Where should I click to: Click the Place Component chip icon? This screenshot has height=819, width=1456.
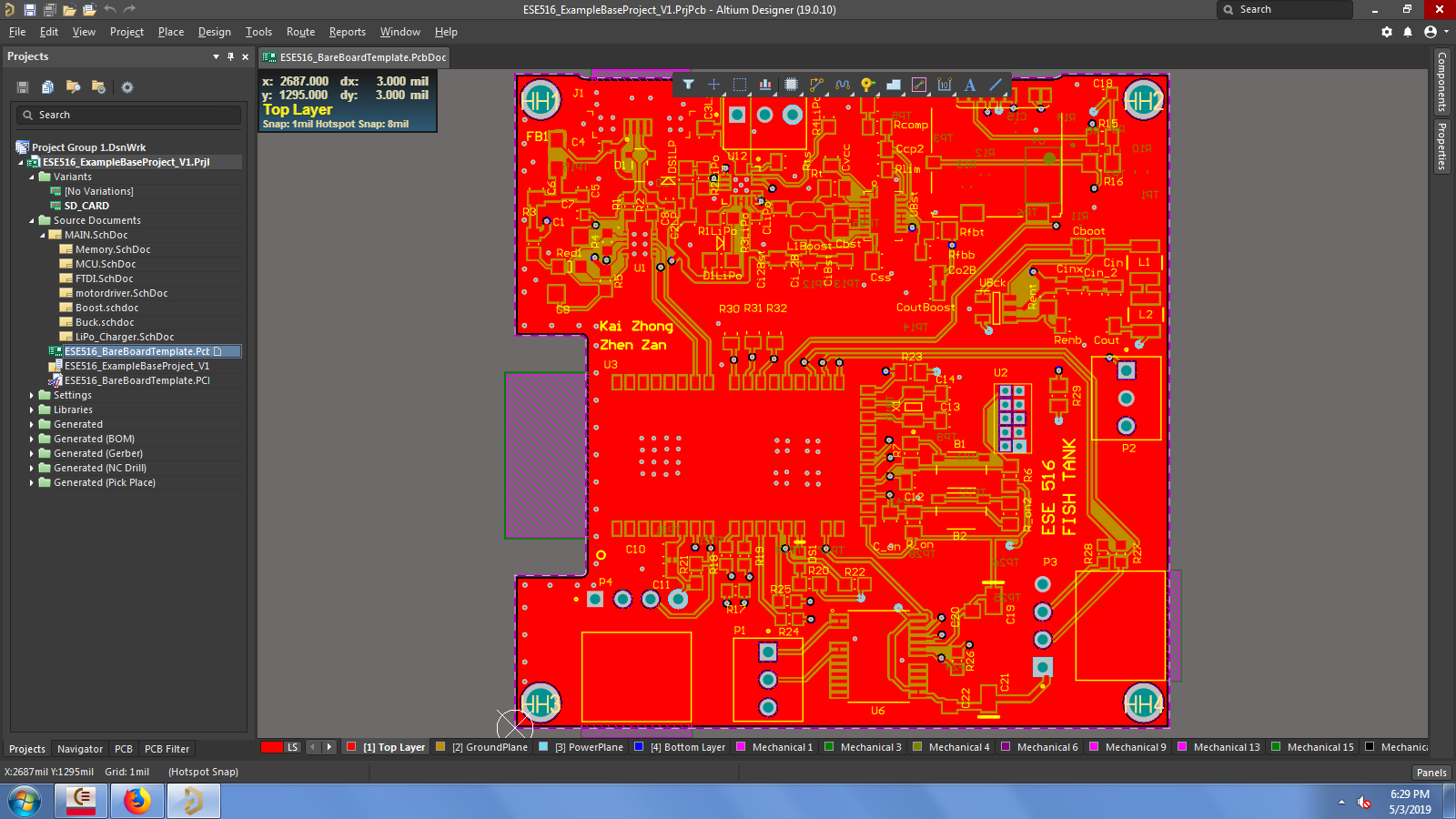tap(791, 85)
